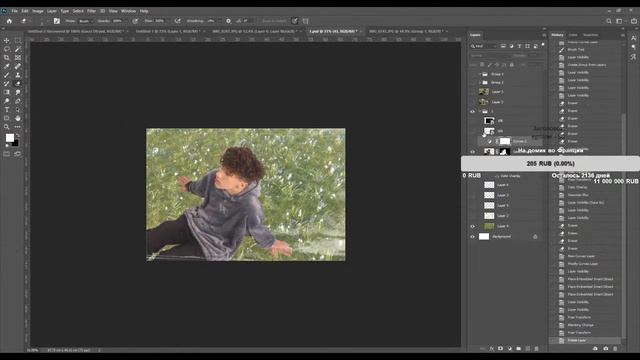Expand the group named 1 arrow
Image resolution: width=640 pixels, height=360 pixels.
[x=480, y=111]
